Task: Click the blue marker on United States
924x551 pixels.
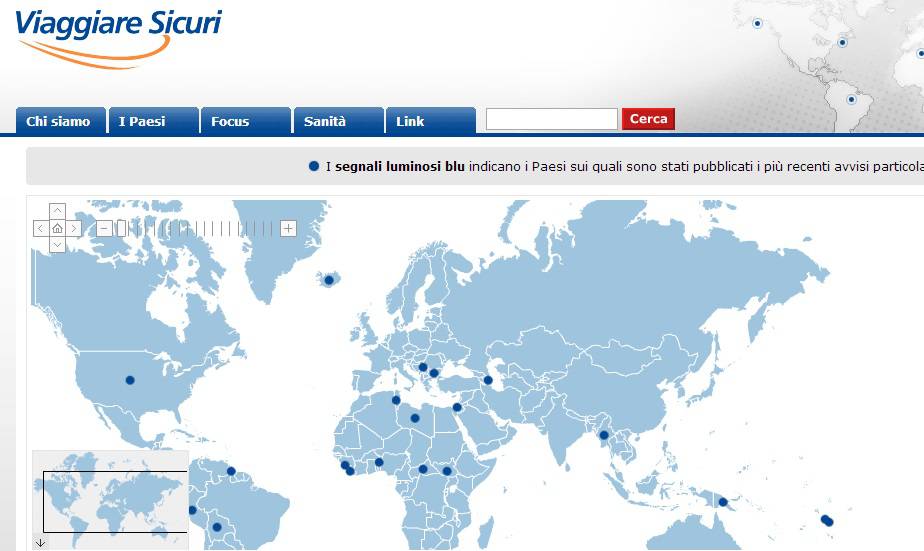Action: point(129,380)
